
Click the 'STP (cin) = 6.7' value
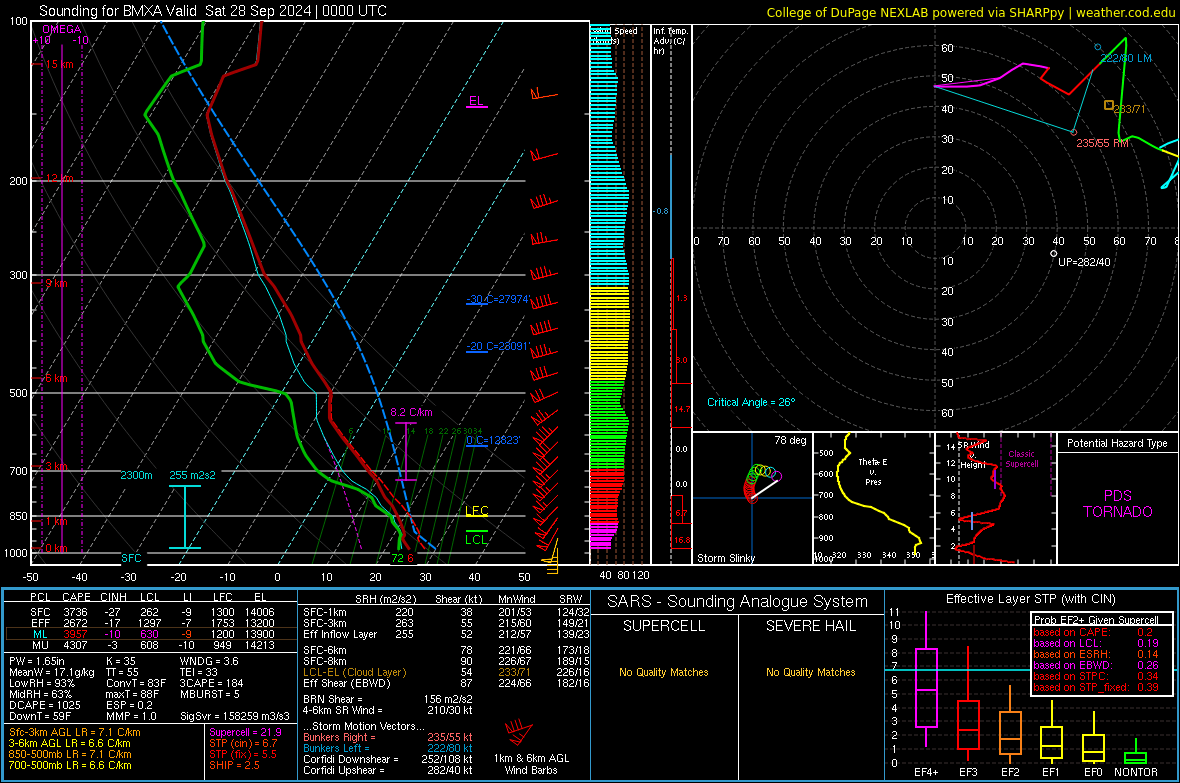[x=243, y=743]
